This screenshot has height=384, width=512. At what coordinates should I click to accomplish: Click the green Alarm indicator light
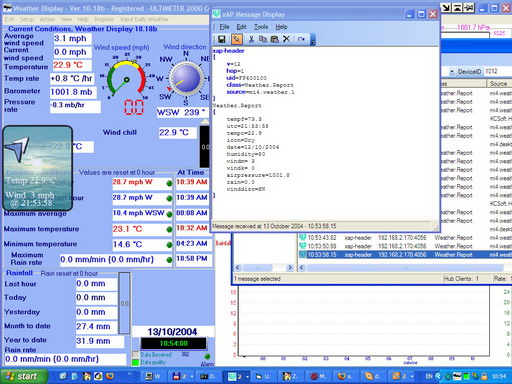[x=207, y=356]
